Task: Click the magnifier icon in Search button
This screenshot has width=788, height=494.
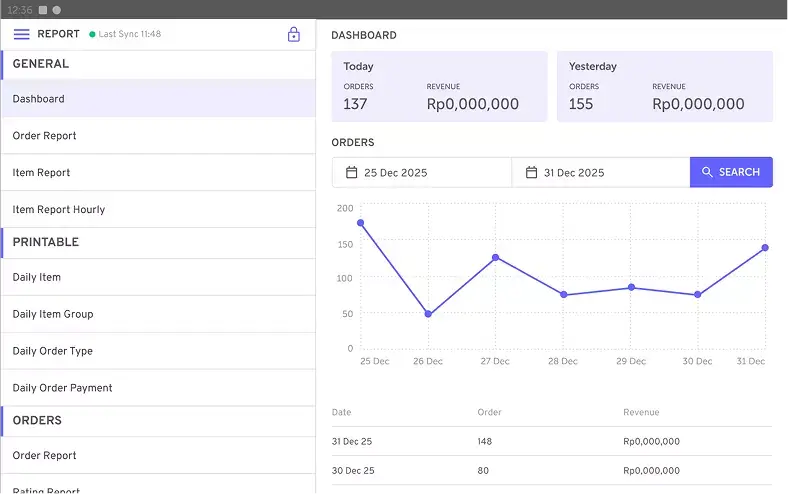Action: click(707, 172)
